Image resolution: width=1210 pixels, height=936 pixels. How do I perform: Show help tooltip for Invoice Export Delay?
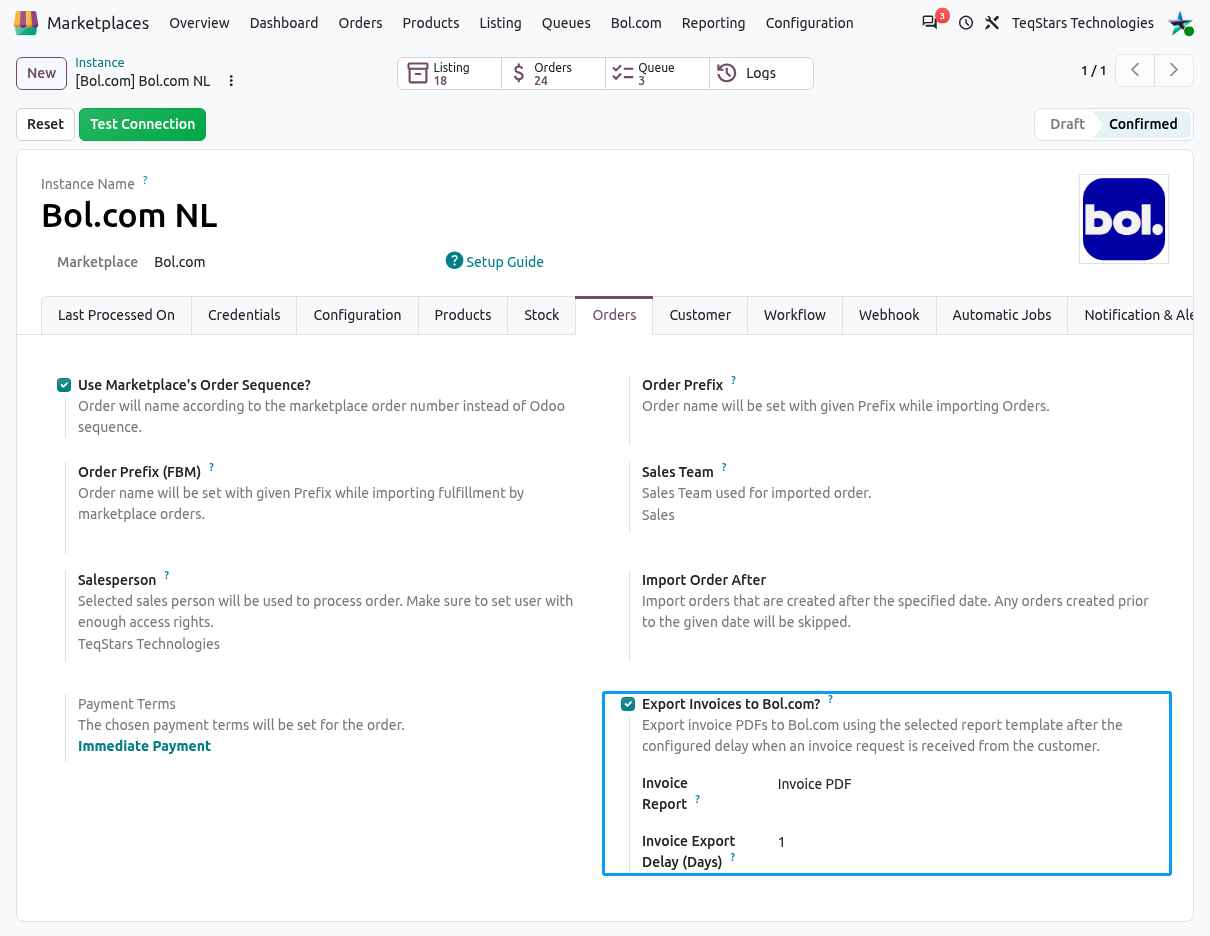(x=733, y=857)
